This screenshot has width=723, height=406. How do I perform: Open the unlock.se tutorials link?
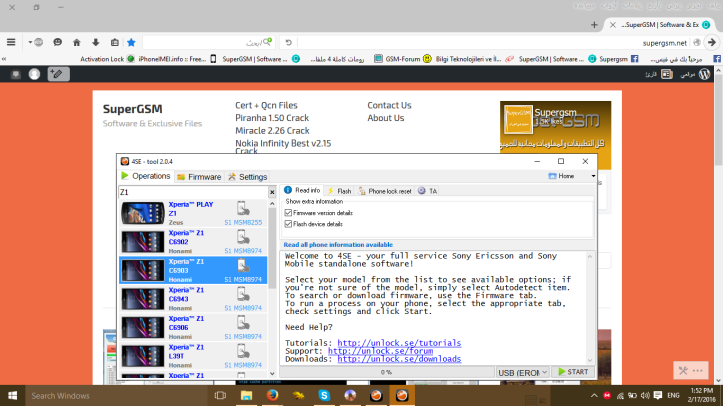coord(399,343)
